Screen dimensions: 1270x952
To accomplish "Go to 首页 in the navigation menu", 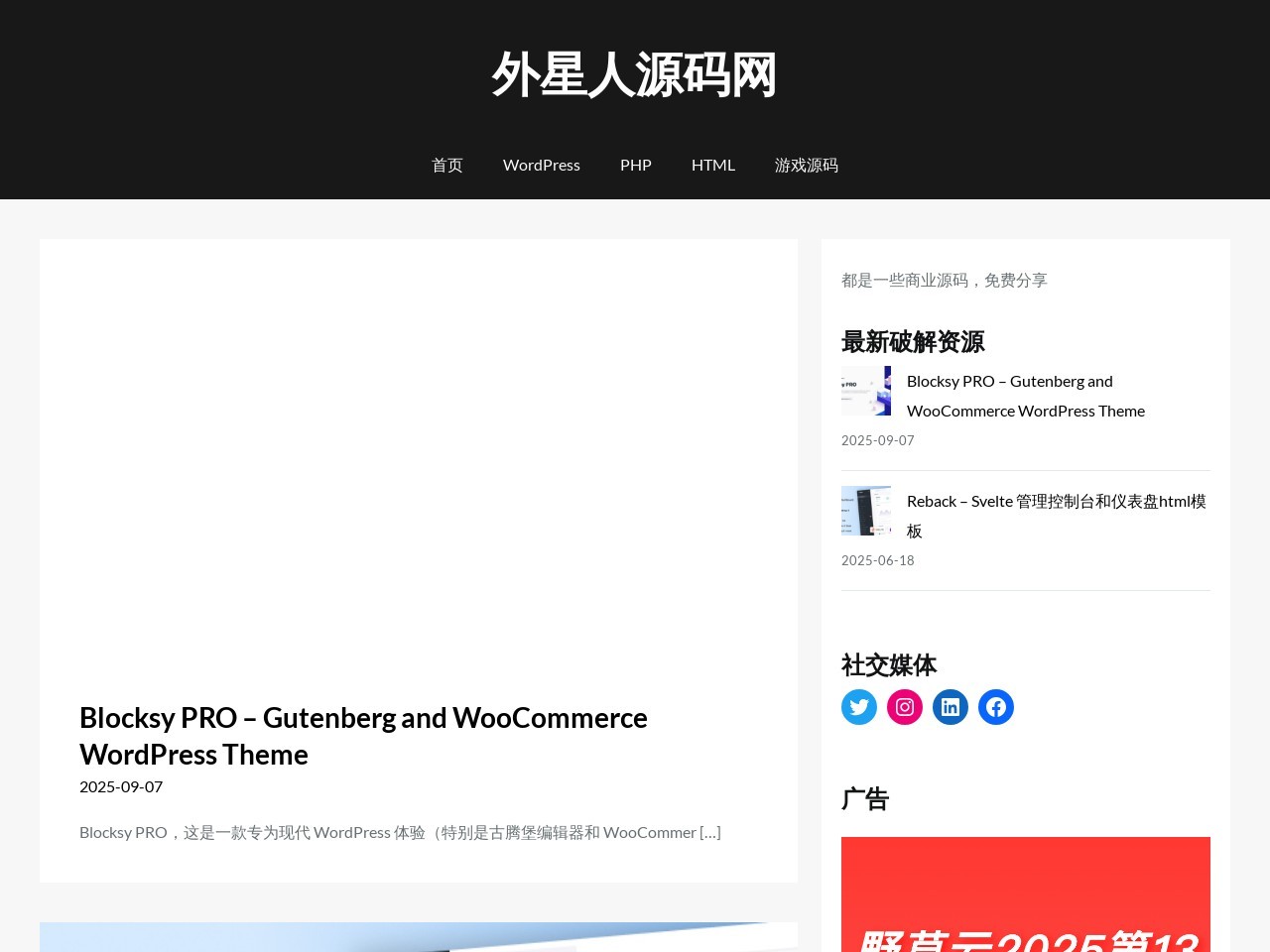I will click(x=447, y=165).
